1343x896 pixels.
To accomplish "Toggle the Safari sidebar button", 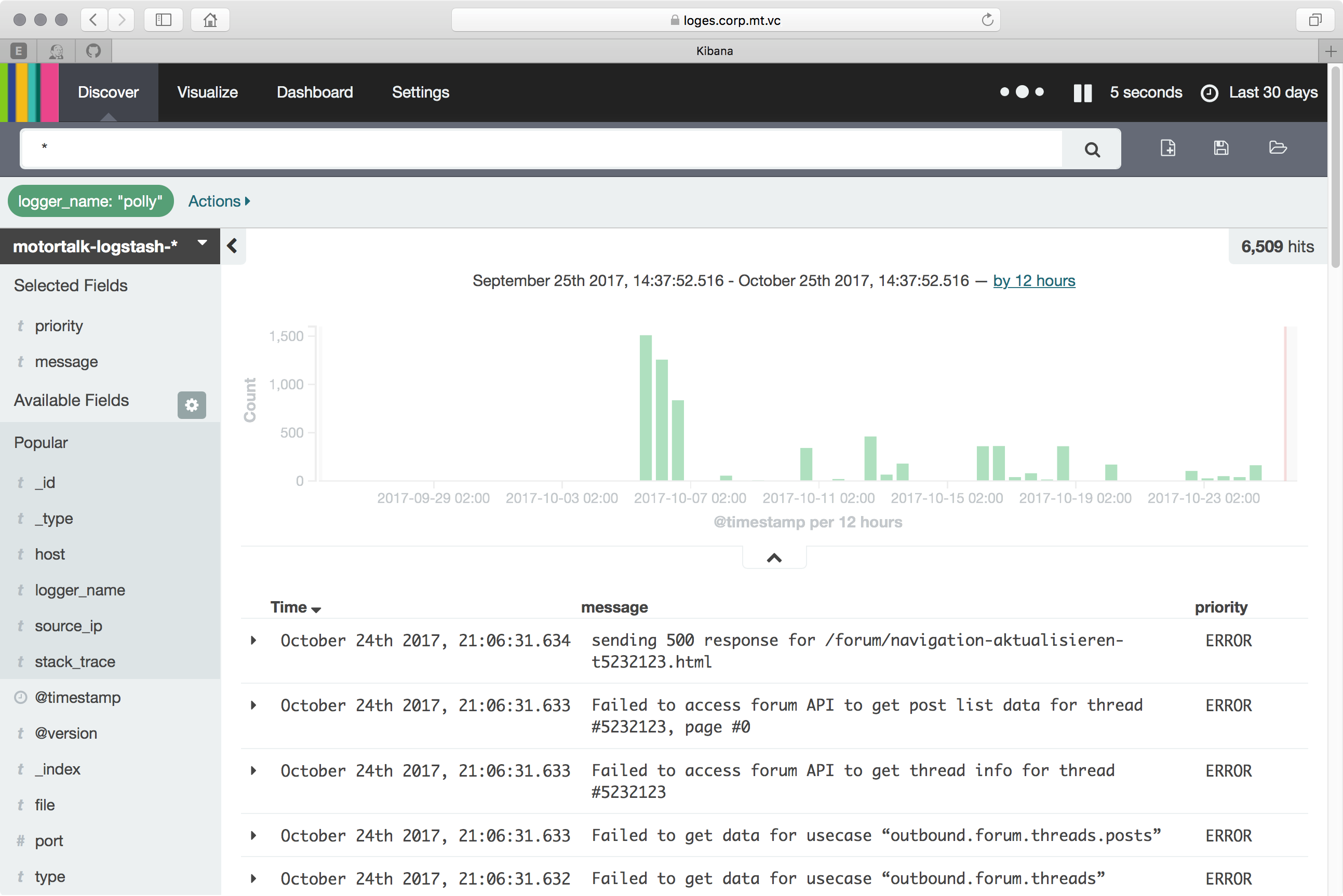I will (x=164, y=20).
